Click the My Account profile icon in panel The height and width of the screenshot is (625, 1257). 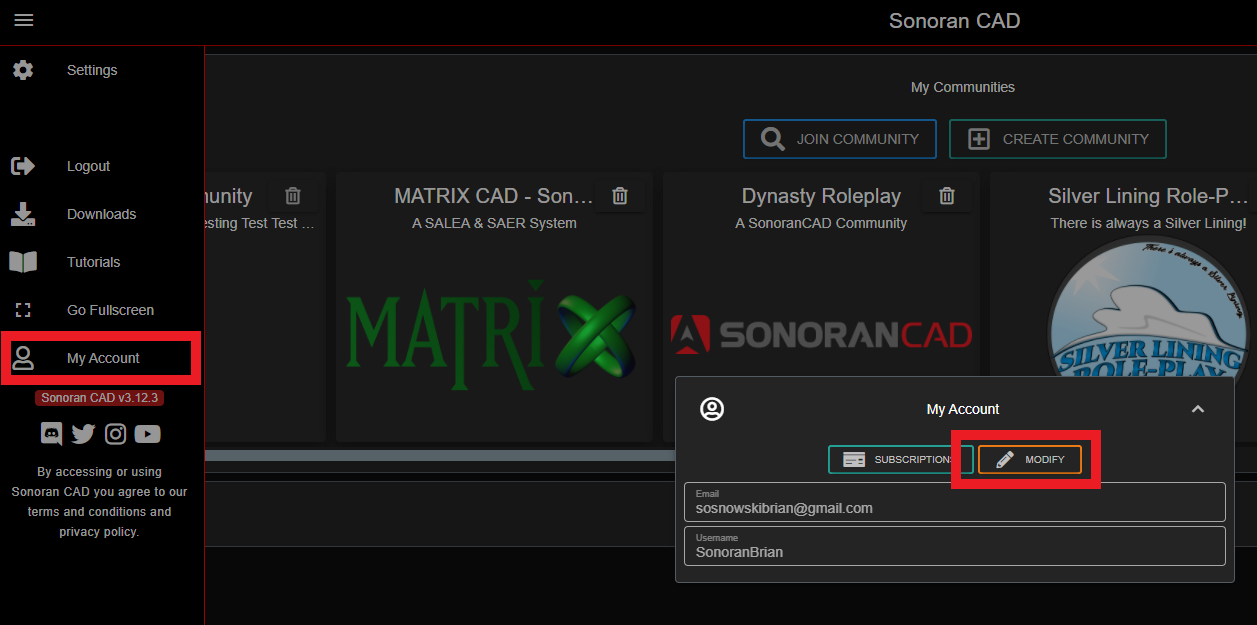712,409
